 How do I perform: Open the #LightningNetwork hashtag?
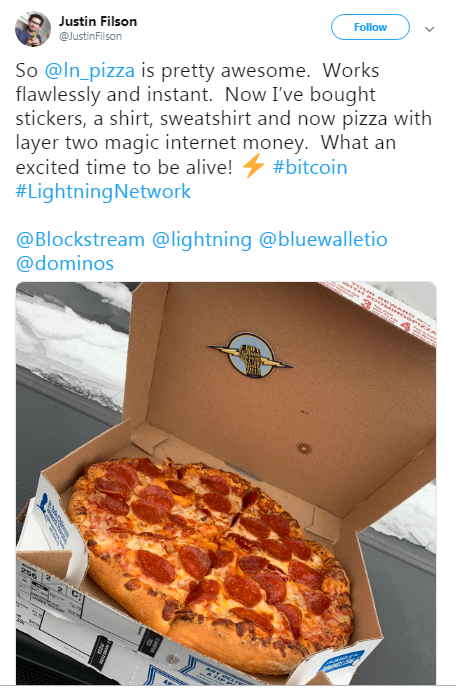[x=103, y=192]
